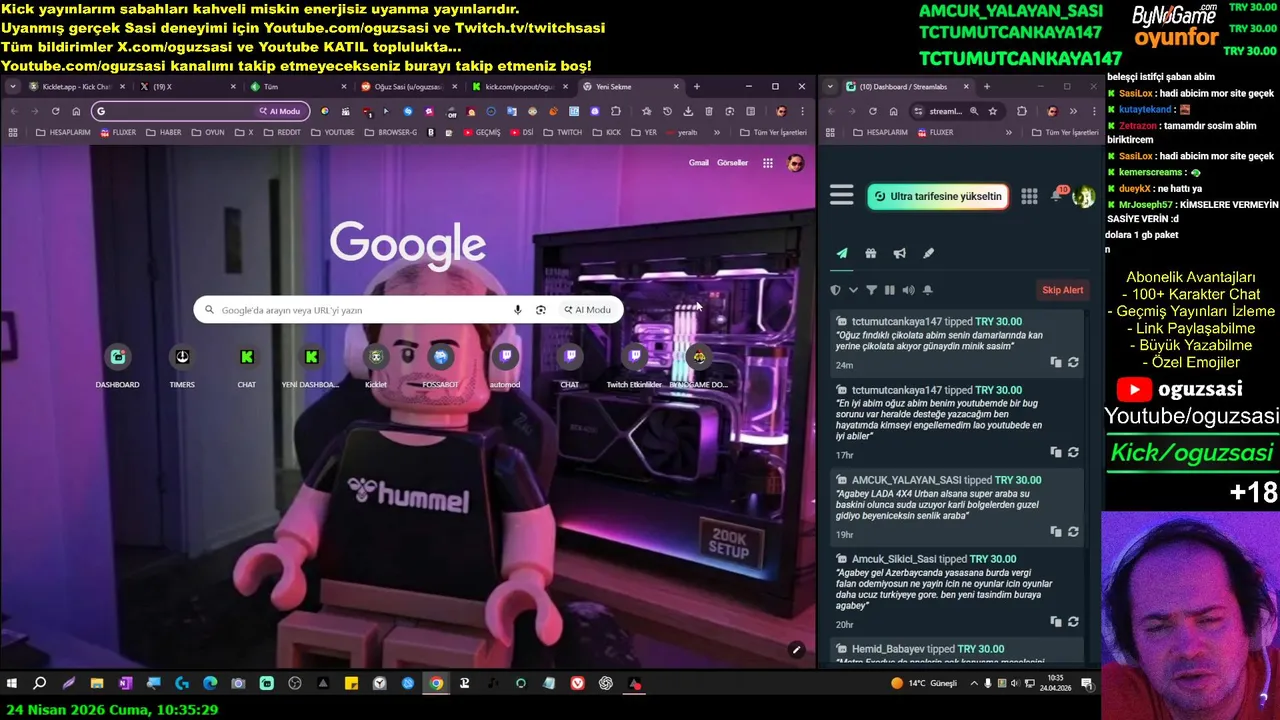Open Görseller link on Google page
This screenshot has height=720, width=1280.
coord(732,163)
